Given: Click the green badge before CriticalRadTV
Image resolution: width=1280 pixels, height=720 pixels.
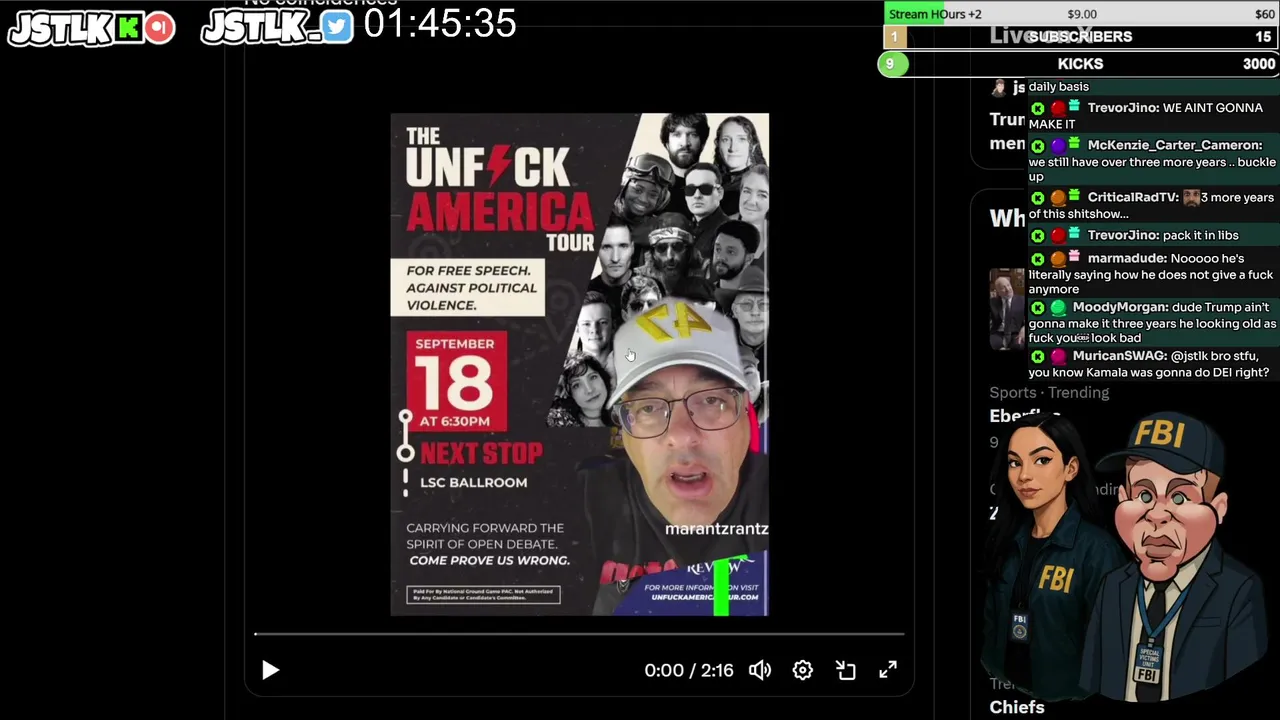Looking at the screenshot, I should click(1038, 198).
